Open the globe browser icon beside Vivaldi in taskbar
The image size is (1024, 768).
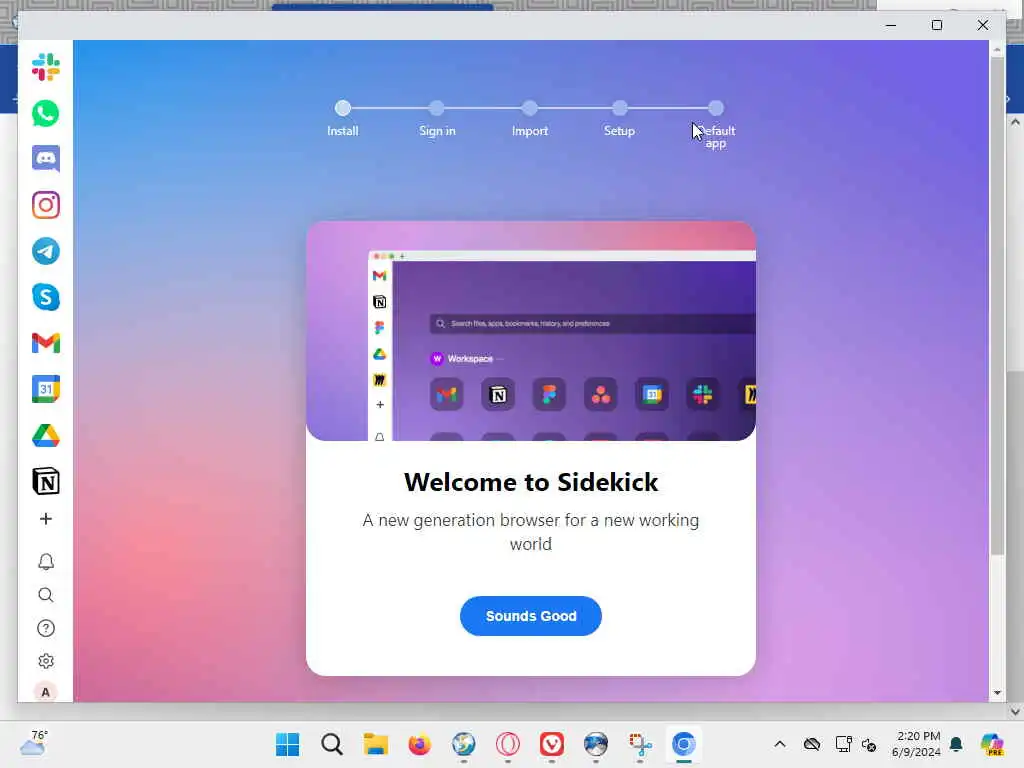coord(596,744)
